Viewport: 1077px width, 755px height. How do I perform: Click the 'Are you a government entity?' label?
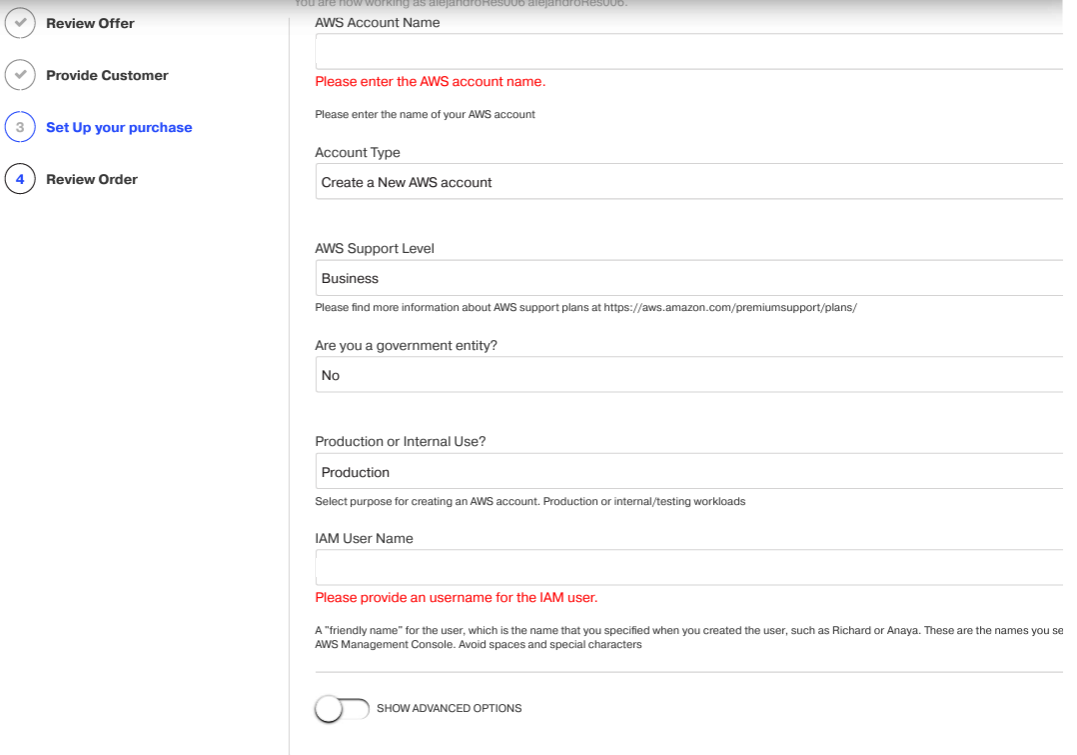pyautogui.click(x=406, y=346)
